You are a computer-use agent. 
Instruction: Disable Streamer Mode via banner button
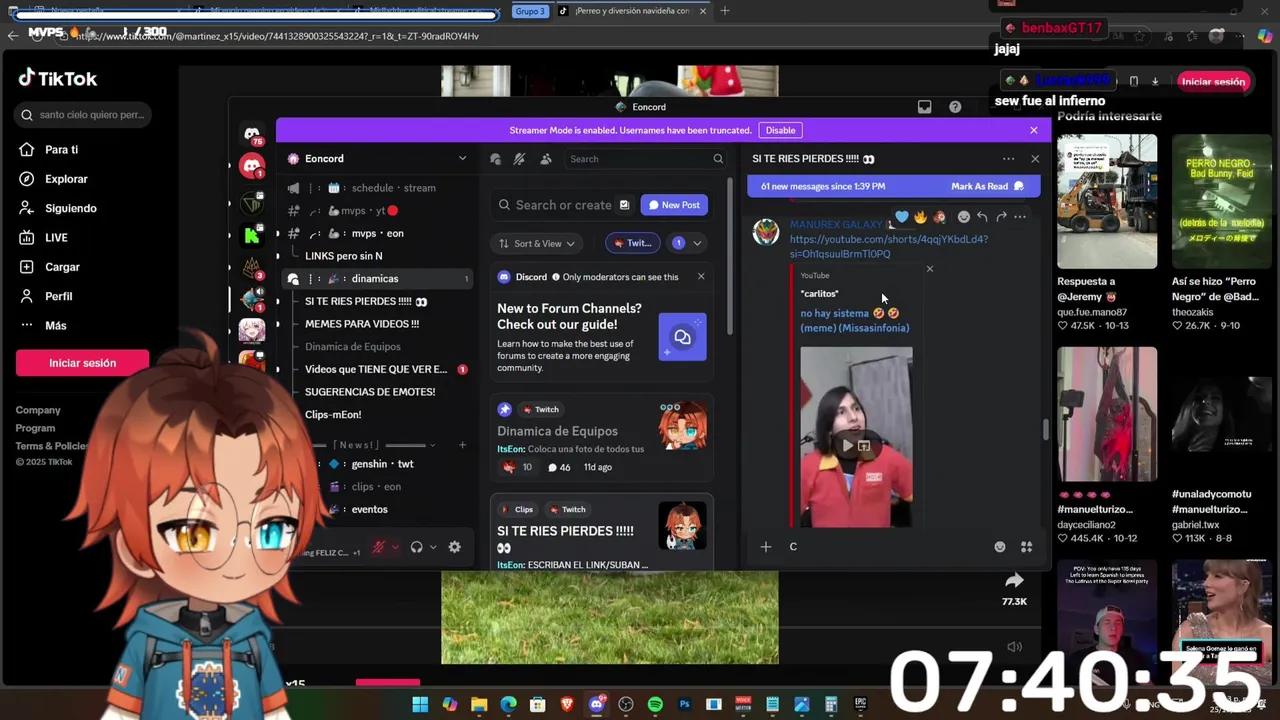(780, 130)
